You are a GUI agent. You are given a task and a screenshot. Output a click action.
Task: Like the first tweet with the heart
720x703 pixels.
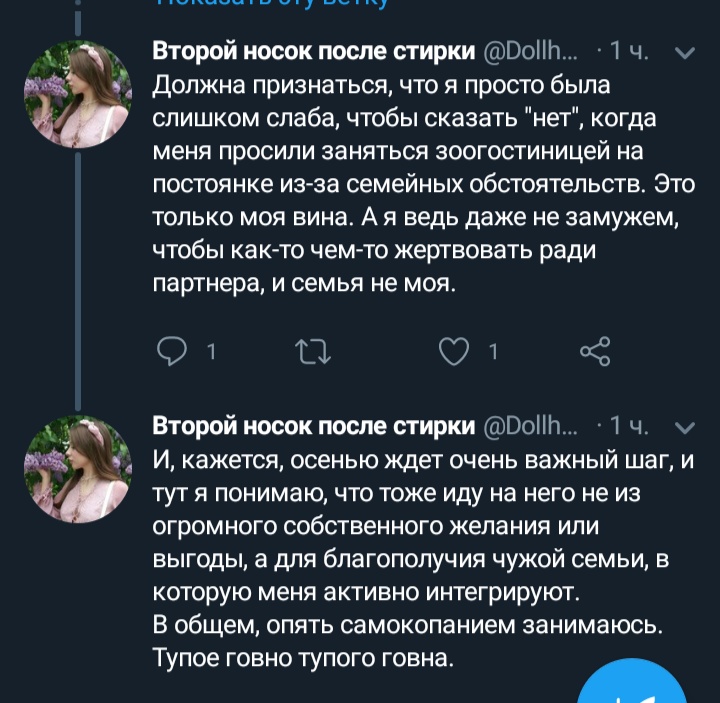point(456,350)
